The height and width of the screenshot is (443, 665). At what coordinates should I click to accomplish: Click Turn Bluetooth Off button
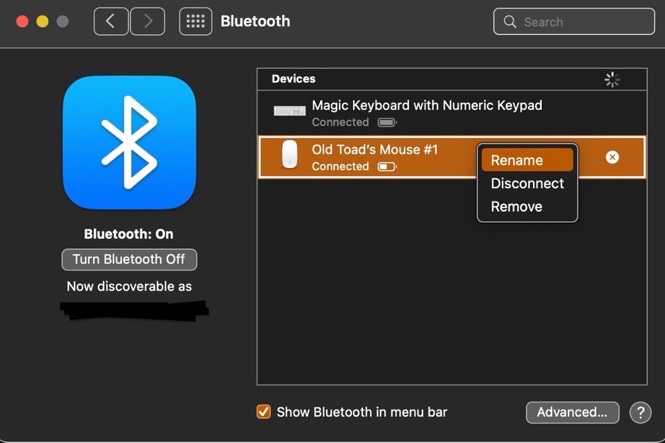coord(129,259)
